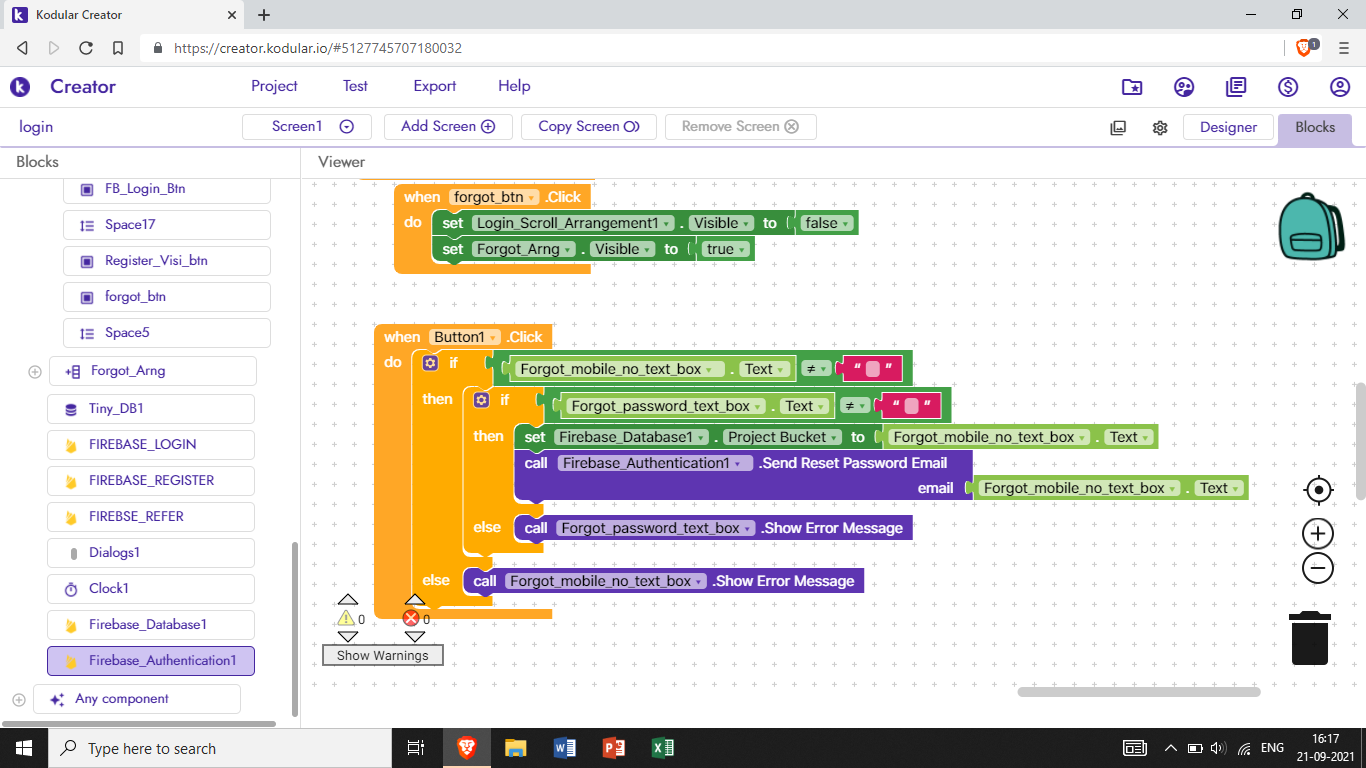Viewport: 1366px width, 768px height.
Task: Center workspace with the crosshair icon
Action: tap(1318, 490)
